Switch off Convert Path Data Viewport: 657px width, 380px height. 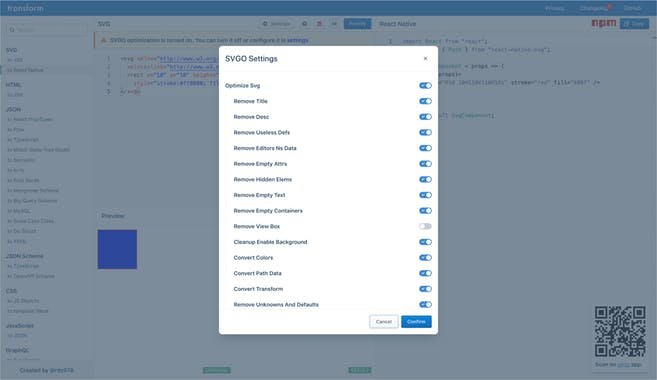(x=425, y=273)
